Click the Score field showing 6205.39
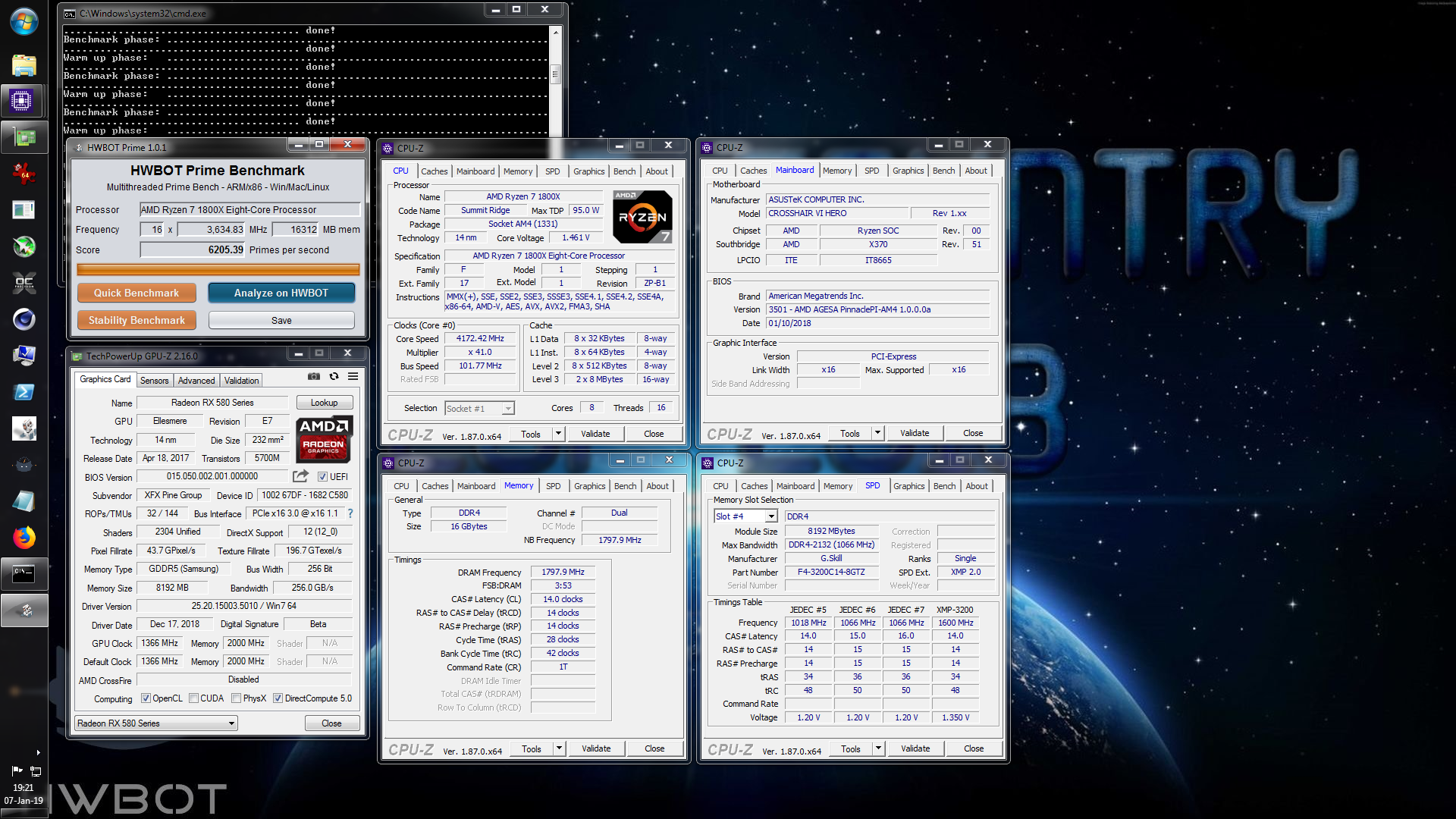1456x819 pixels. (193, 249)
